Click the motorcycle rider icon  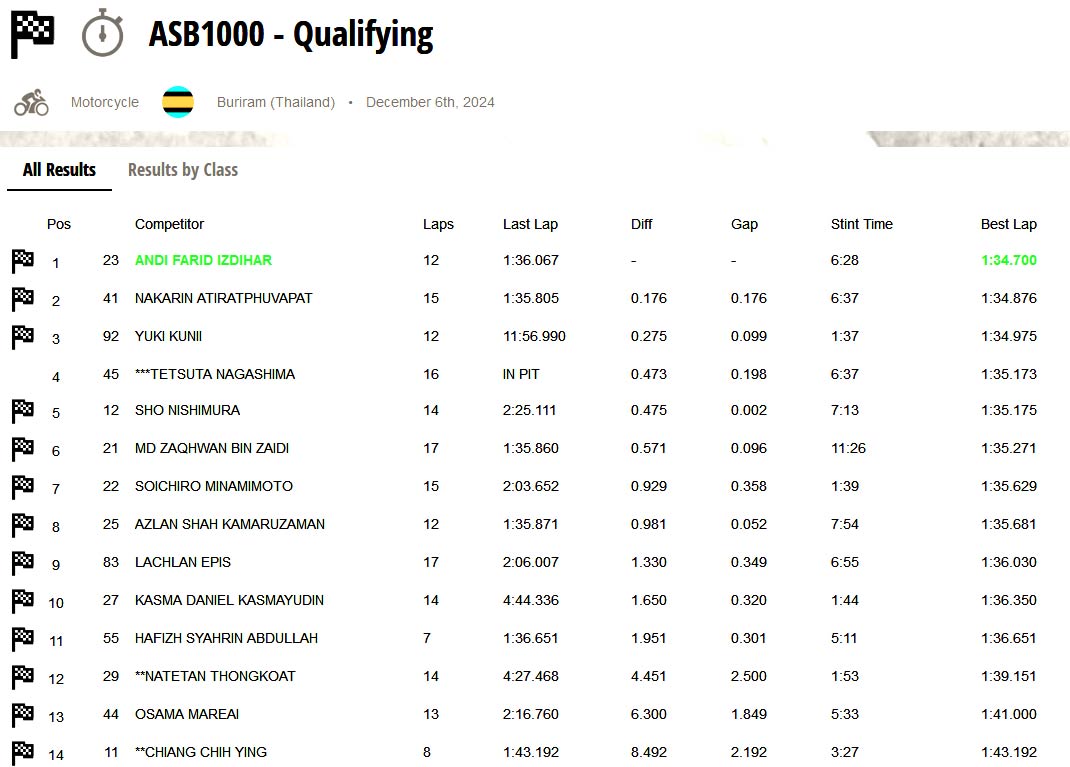(31, 102)
